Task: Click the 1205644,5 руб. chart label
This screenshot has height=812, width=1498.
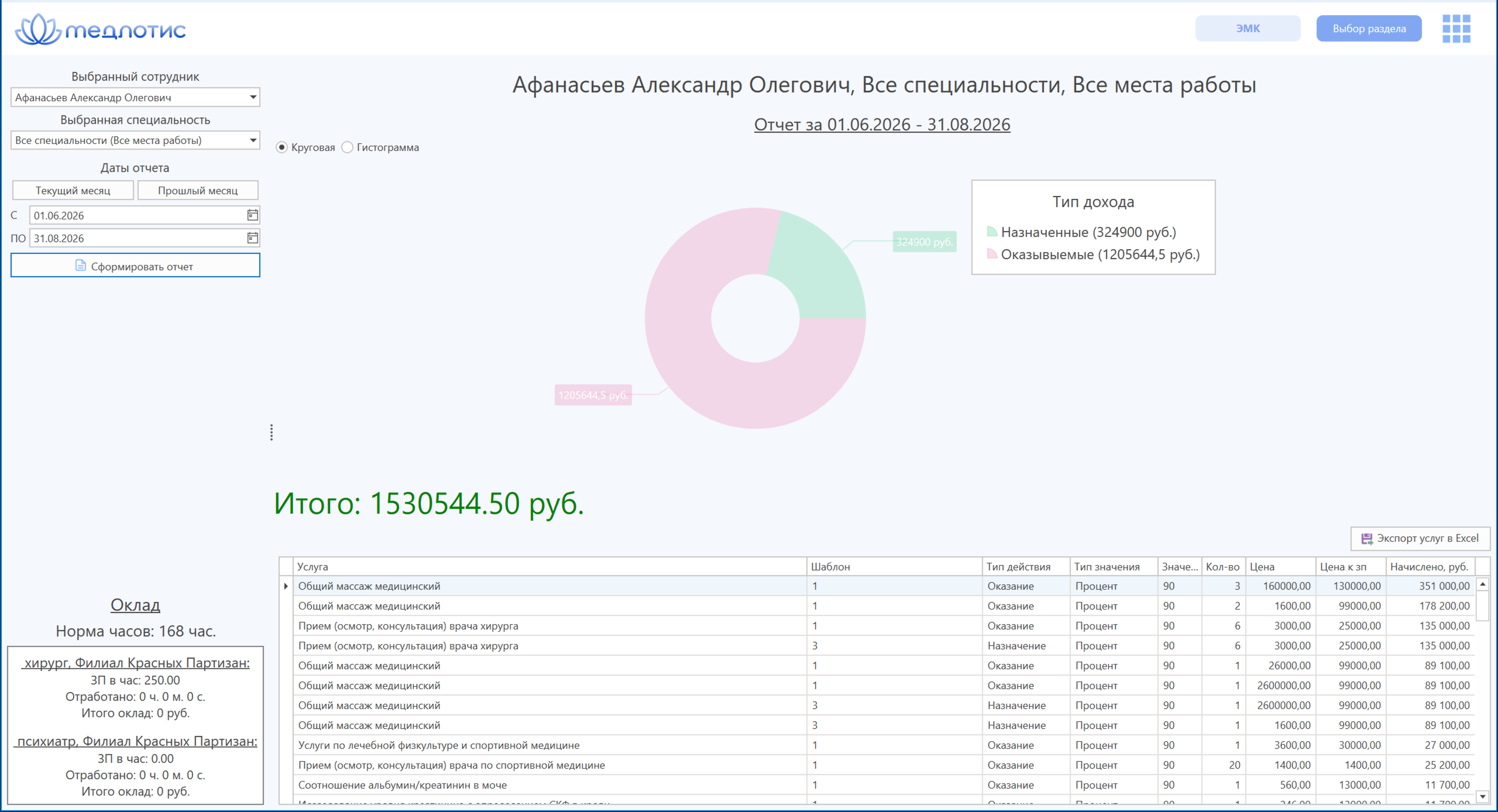Action: tap(593, 395)
